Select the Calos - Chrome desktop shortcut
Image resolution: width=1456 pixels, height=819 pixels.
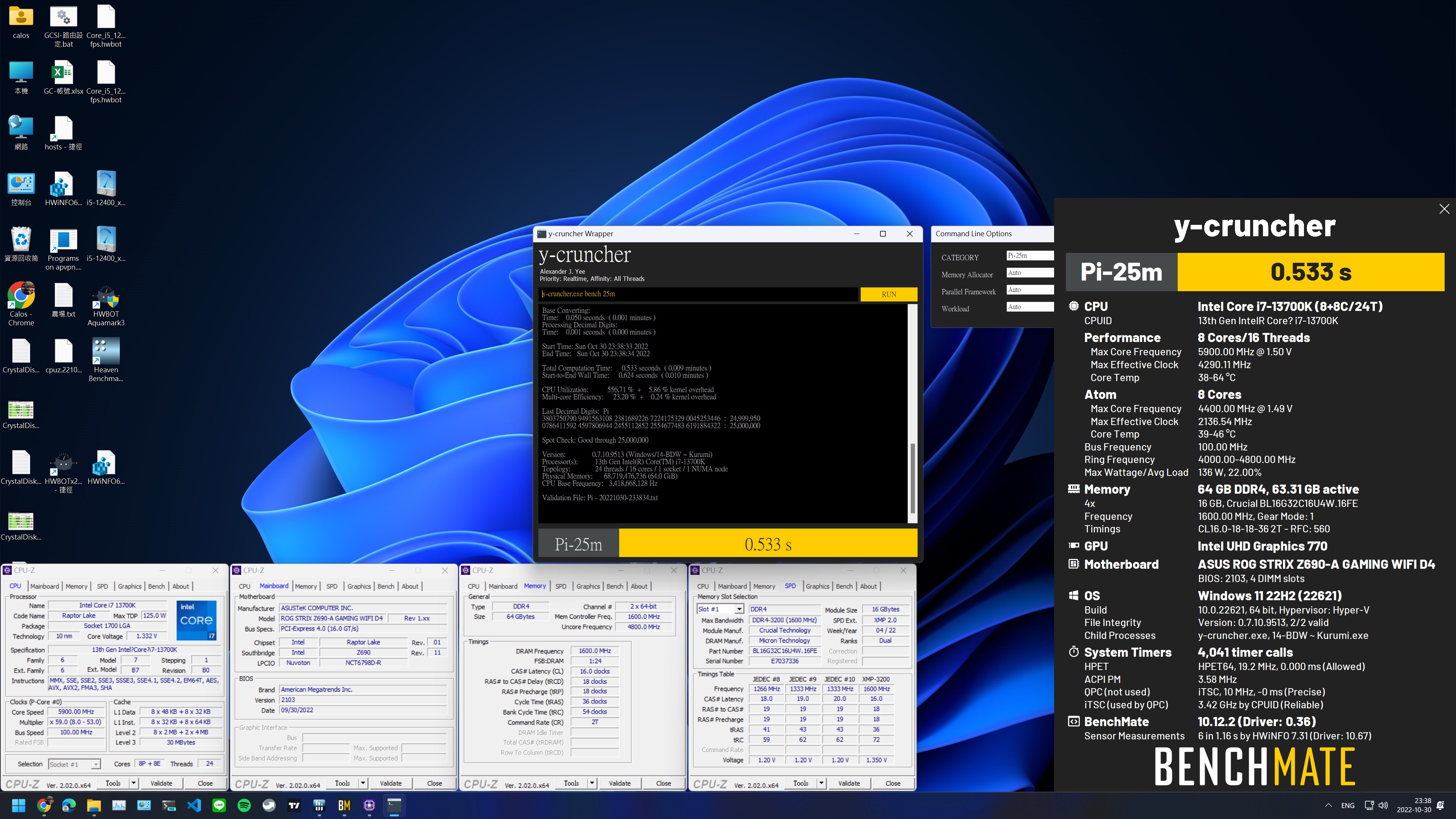(21, 304)
